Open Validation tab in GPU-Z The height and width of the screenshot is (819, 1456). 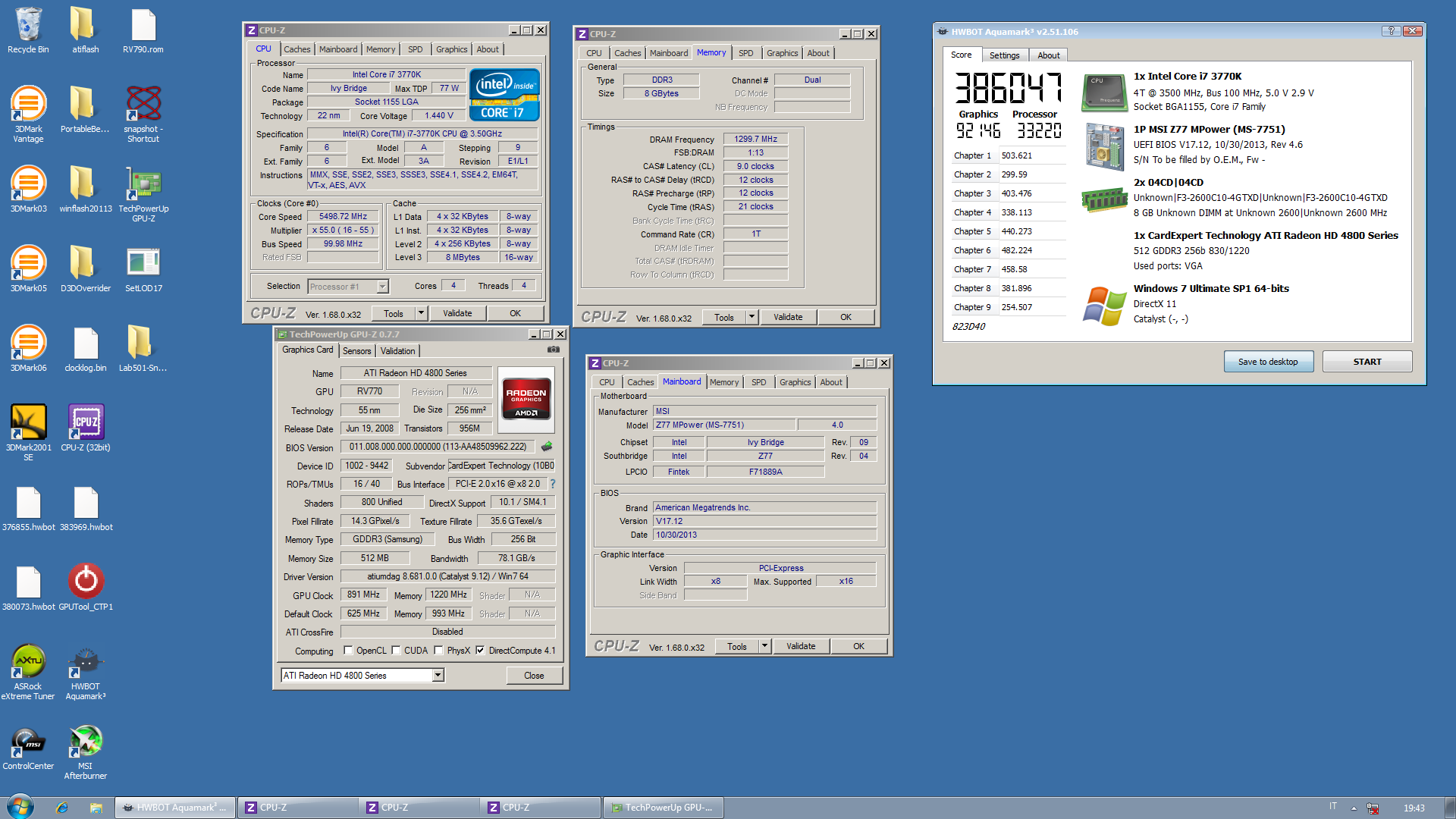397,351
